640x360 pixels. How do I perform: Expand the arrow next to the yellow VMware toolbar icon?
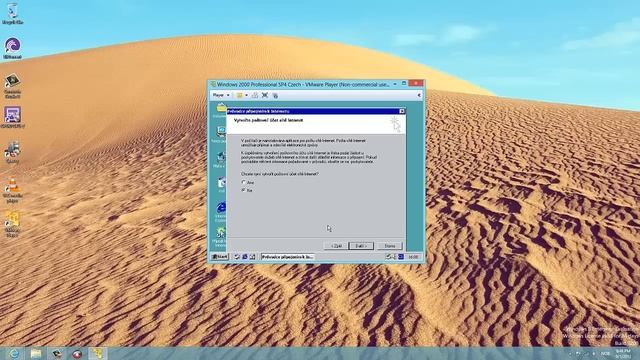[247, 95]
